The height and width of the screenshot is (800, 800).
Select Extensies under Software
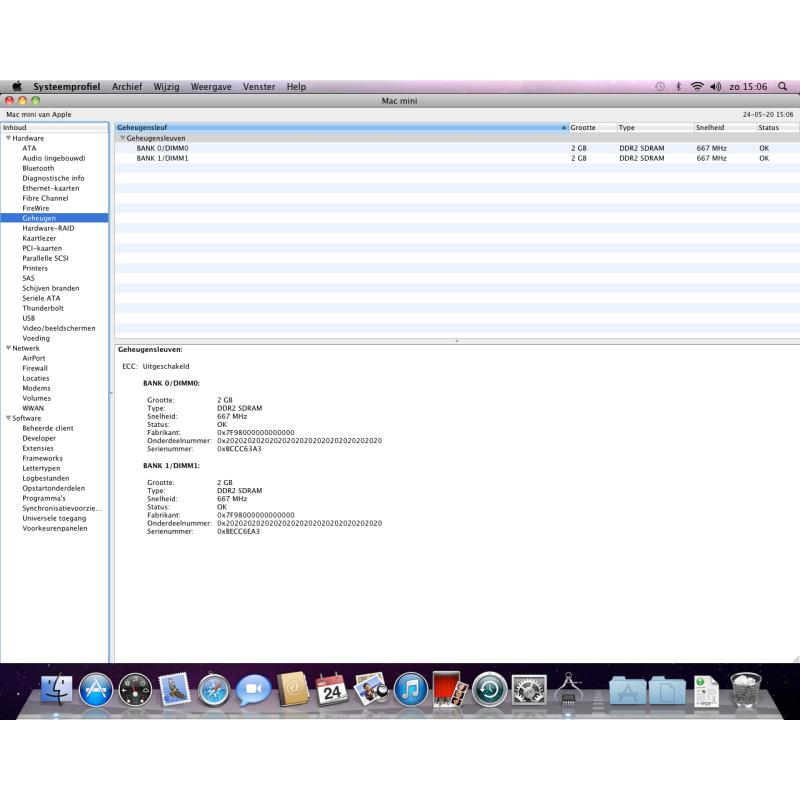click(38, 448)
